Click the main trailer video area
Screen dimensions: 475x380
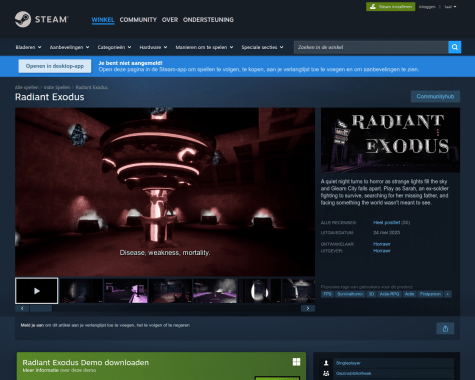point(165,192)
